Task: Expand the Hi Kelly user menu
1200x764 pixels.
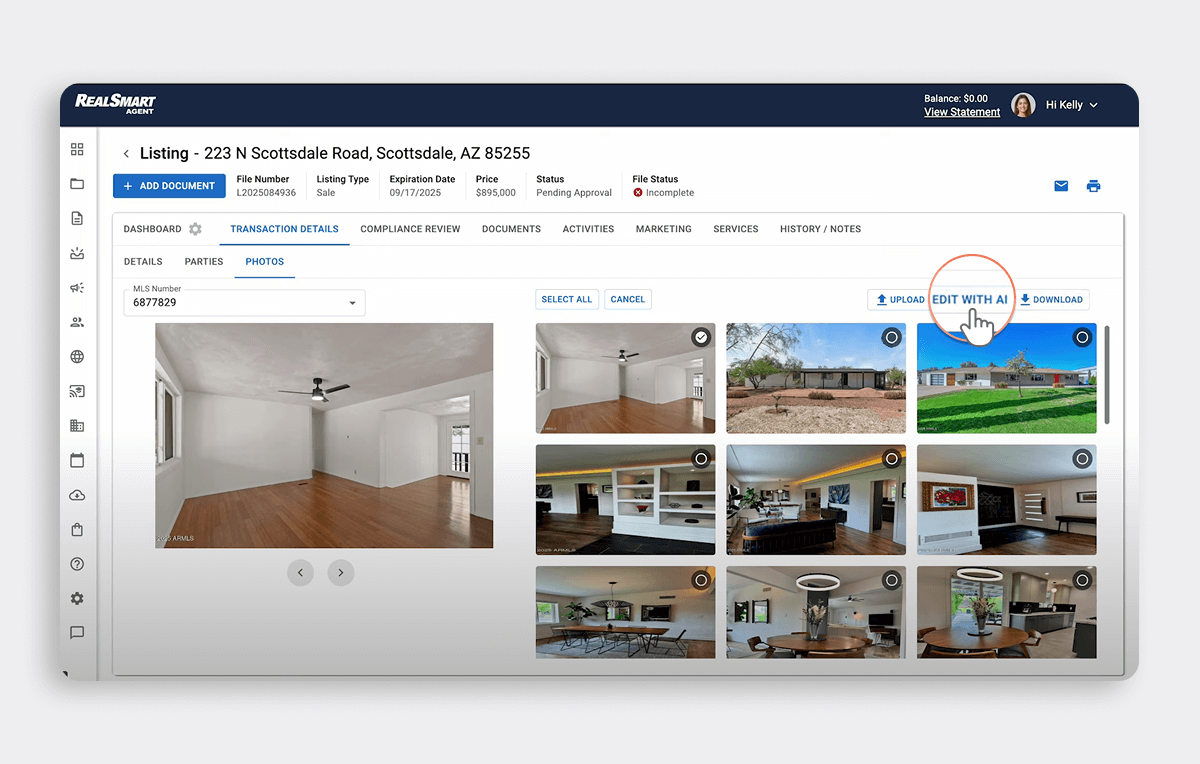Action: tap(1072, 105)
